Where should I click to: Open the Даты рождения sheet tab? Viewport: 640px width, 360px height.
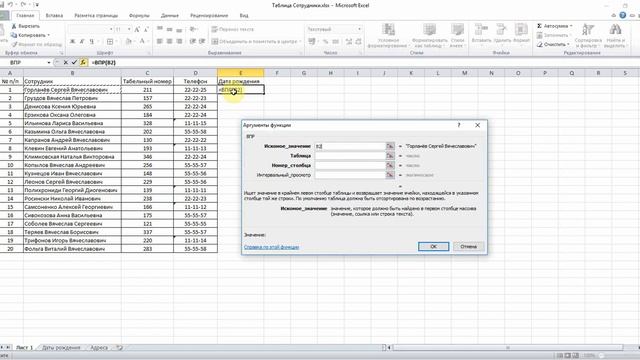coord(61,348)
